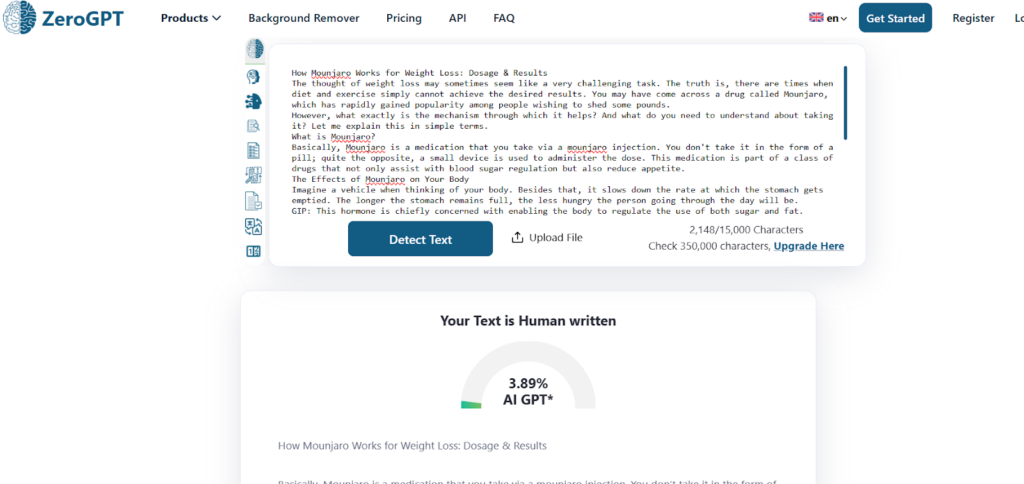Screen dimensions: 1024x484
Task: Expand the Products dropdown menu
Action: point(191,18)
